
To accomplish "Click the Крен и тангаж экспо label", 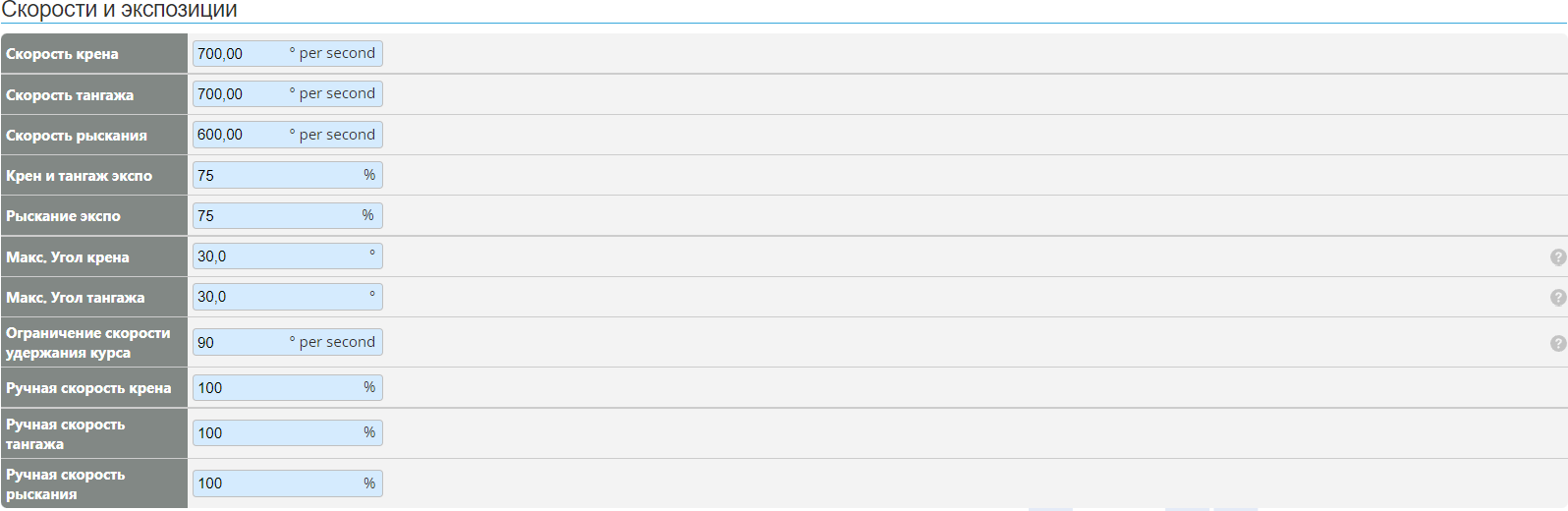I will [79, 176].
